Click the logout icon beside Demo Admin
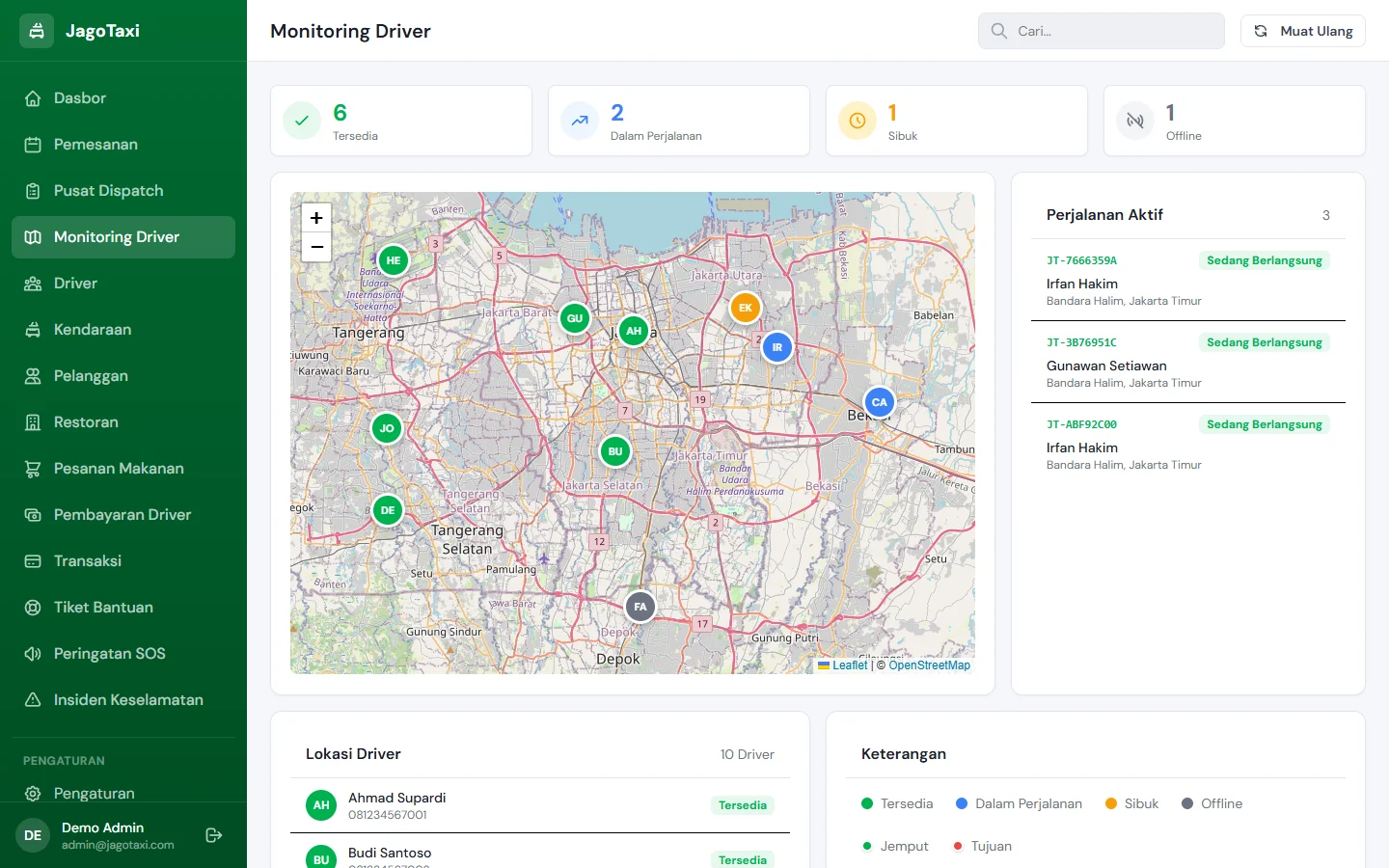The height and width of the screenshot is (868, 1389). (x=214, y=835)
